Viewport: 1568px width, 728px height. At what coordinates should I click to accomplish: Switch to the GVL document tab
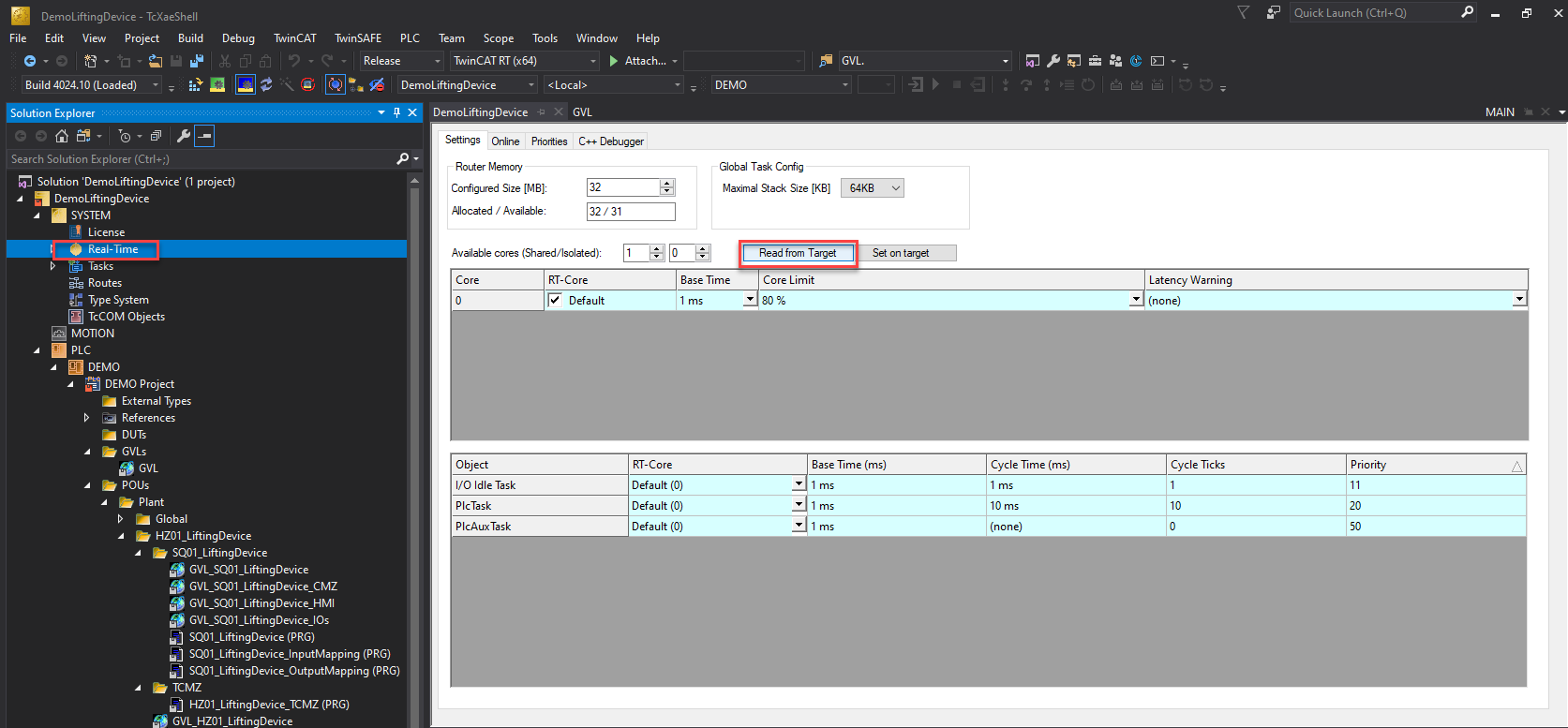(x=582, y=112)
